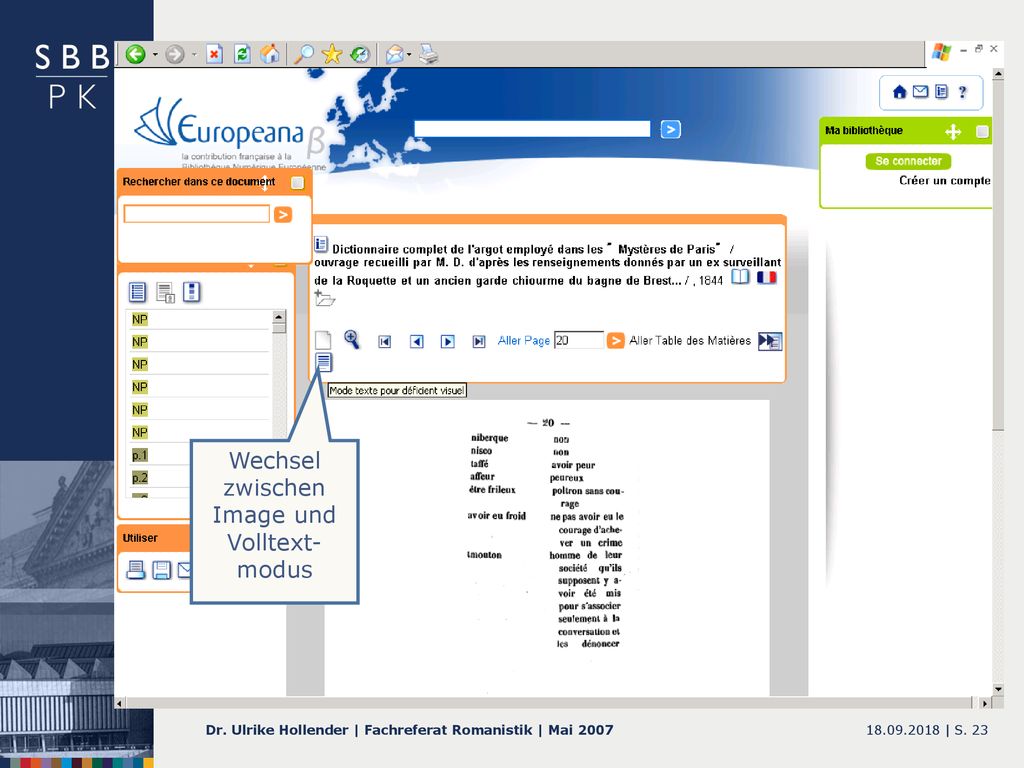Click the grey browser forward arrow

(x=174, y=54)
